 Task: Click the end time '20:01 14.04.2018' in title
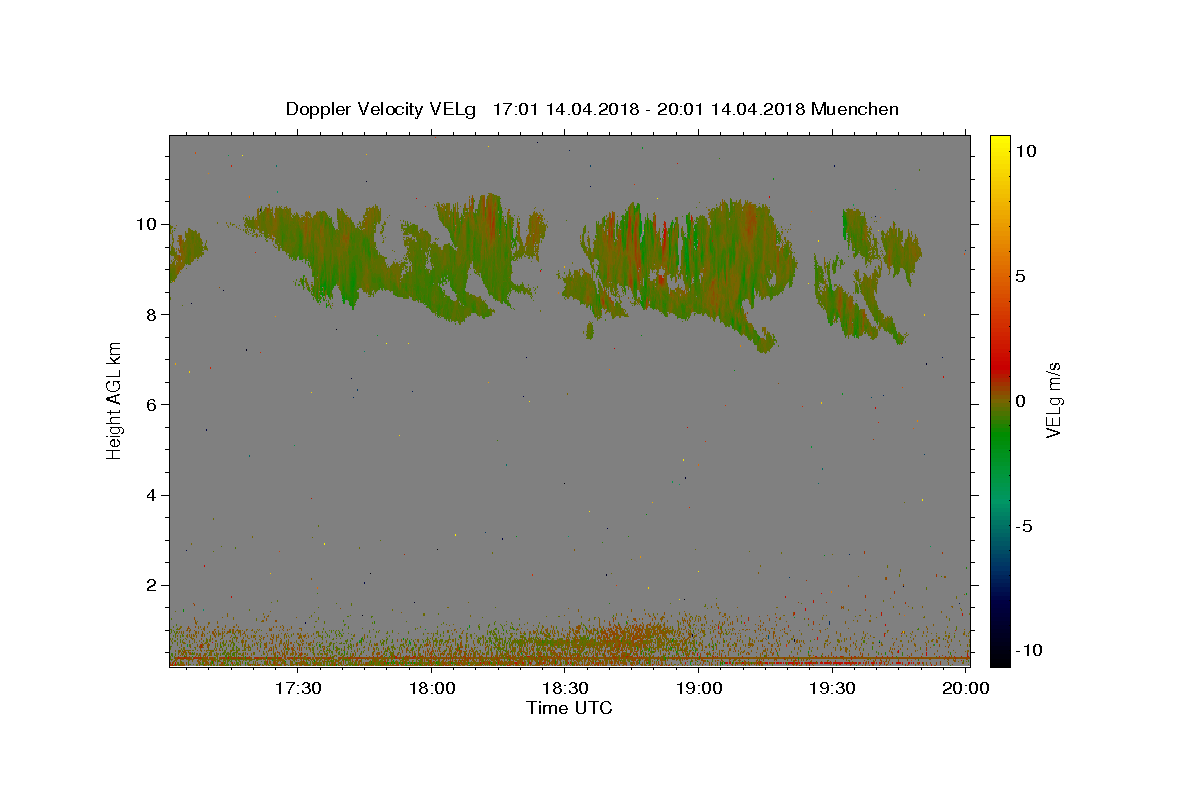(x=730, y=109)
